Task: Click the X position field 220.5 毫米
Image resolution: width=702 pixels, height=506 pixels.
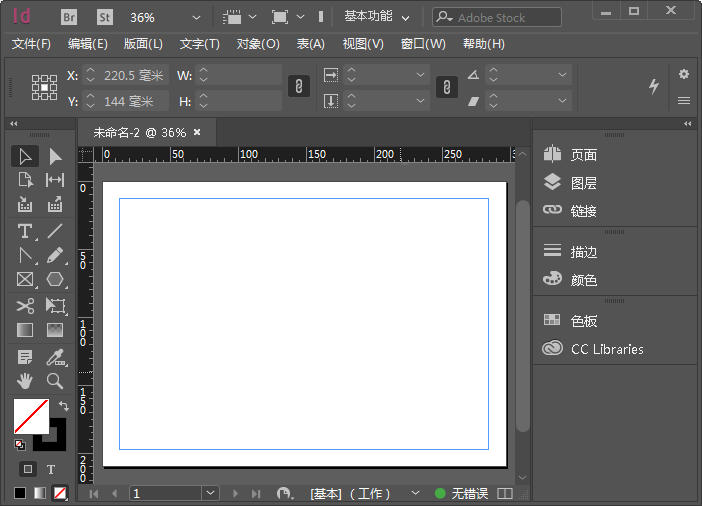Action: coord(133,76)
